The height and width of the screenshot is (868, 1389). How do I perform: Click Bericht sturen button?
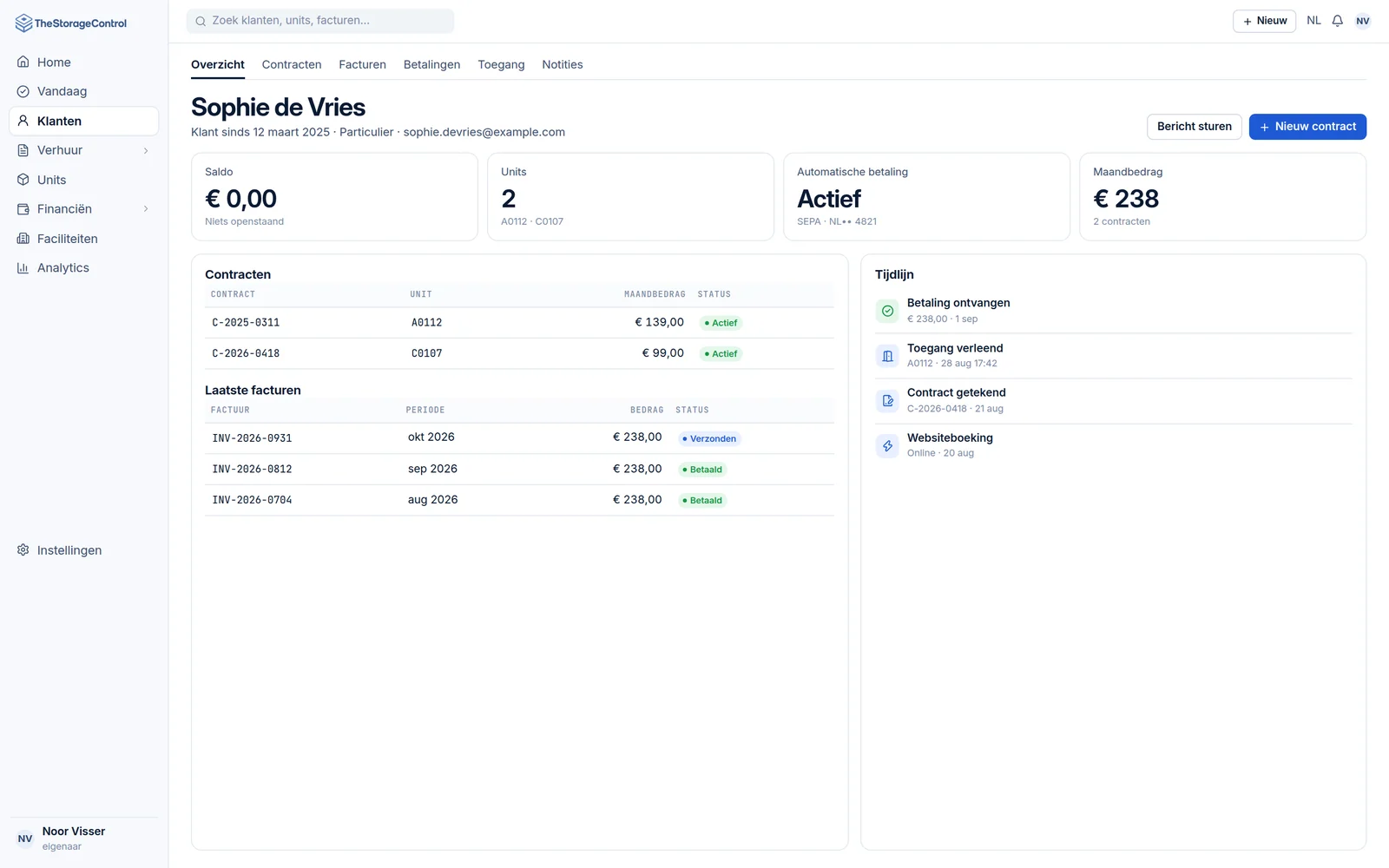(x=1194, y=127)
